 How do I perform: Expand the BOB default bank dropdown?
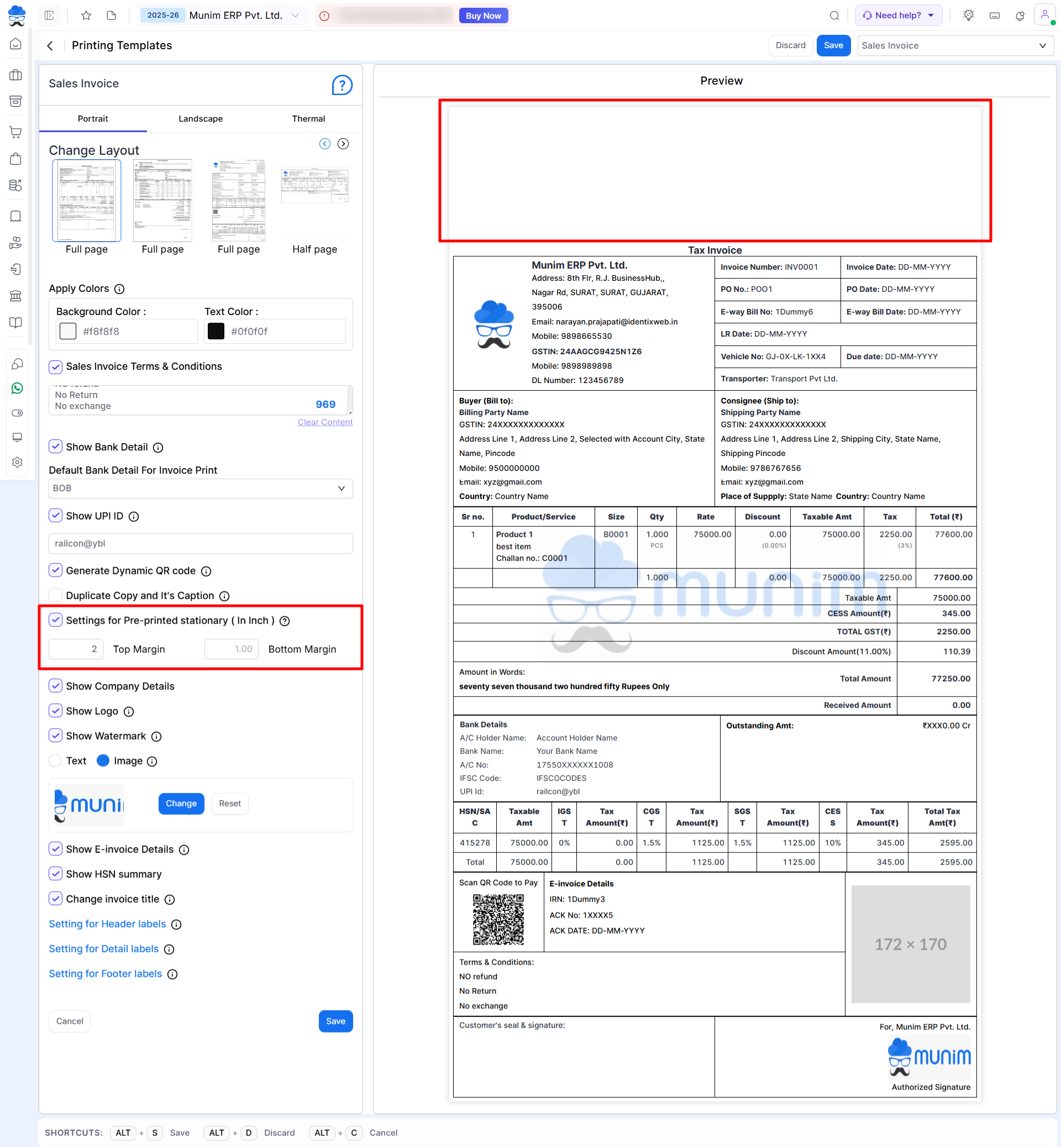tap(201, 487)
